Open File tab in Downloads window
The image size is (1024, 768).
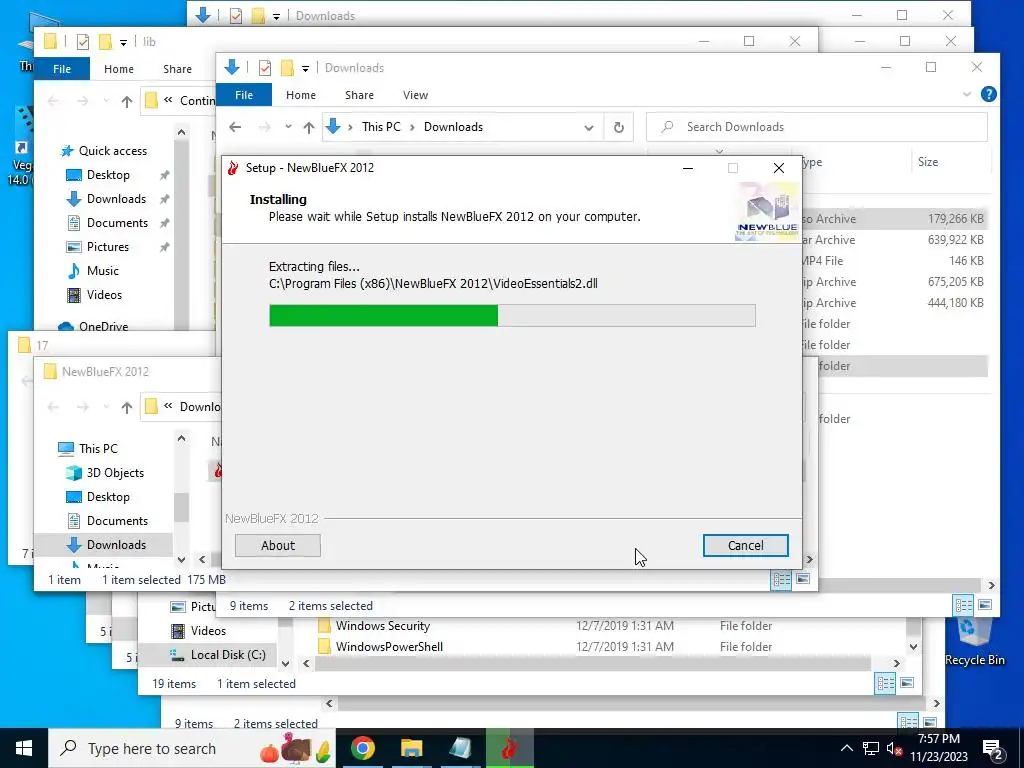[x=244, y=95]
